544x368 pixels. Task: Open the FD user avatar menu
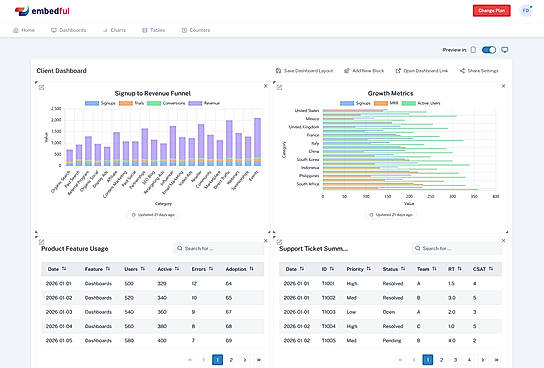(526, 10)
